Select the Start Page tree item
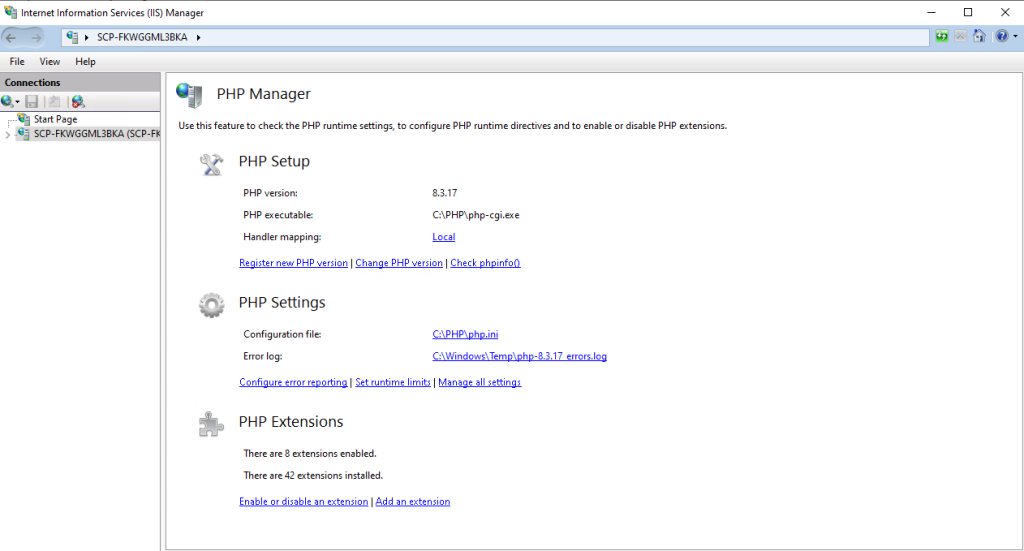Image resolution: width=1024 pixels, height=551 pixels. [x=56, y=119]
